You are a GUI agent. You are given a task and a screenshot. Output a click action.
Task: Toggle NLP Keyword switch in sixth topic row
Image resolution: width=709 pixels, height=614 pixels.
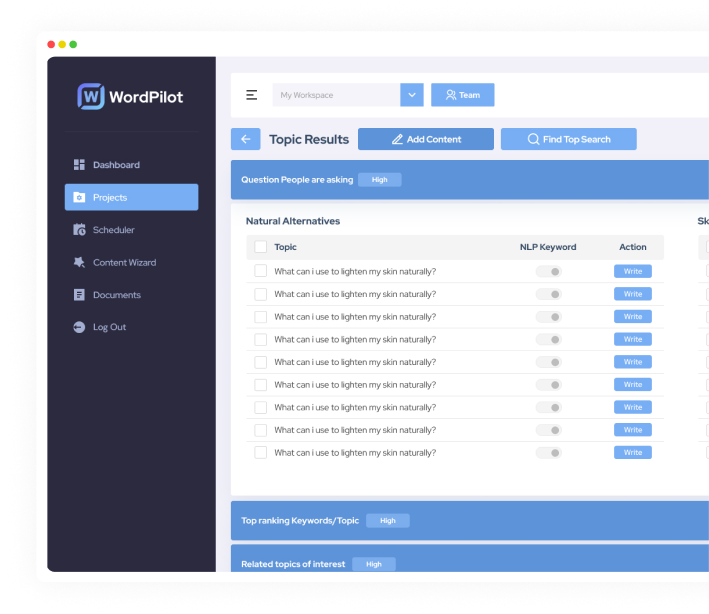pos(548,385)
